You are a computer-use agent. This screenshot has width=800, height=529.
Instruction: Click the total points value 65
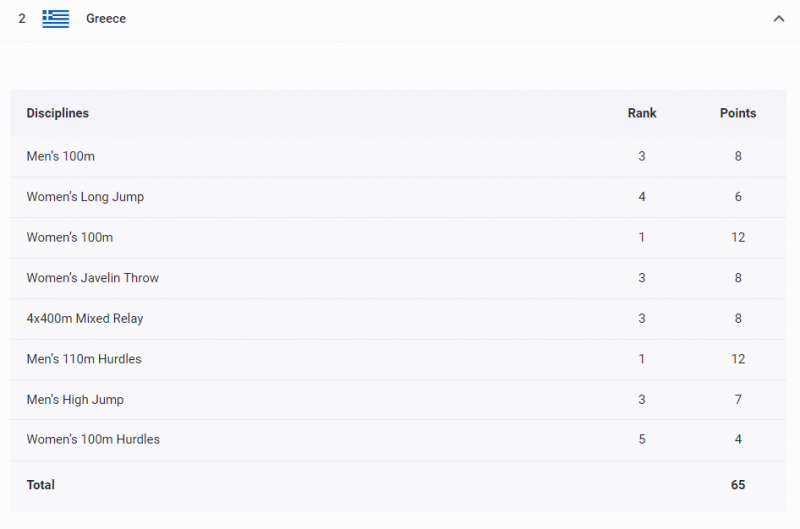click(x=738, y=485)
